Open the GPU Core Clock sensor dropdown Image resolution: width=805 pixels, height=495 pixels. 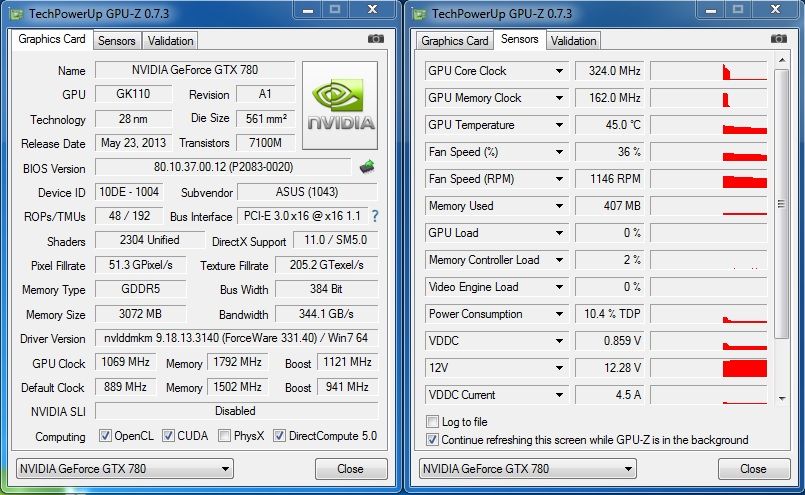(559, 71)
